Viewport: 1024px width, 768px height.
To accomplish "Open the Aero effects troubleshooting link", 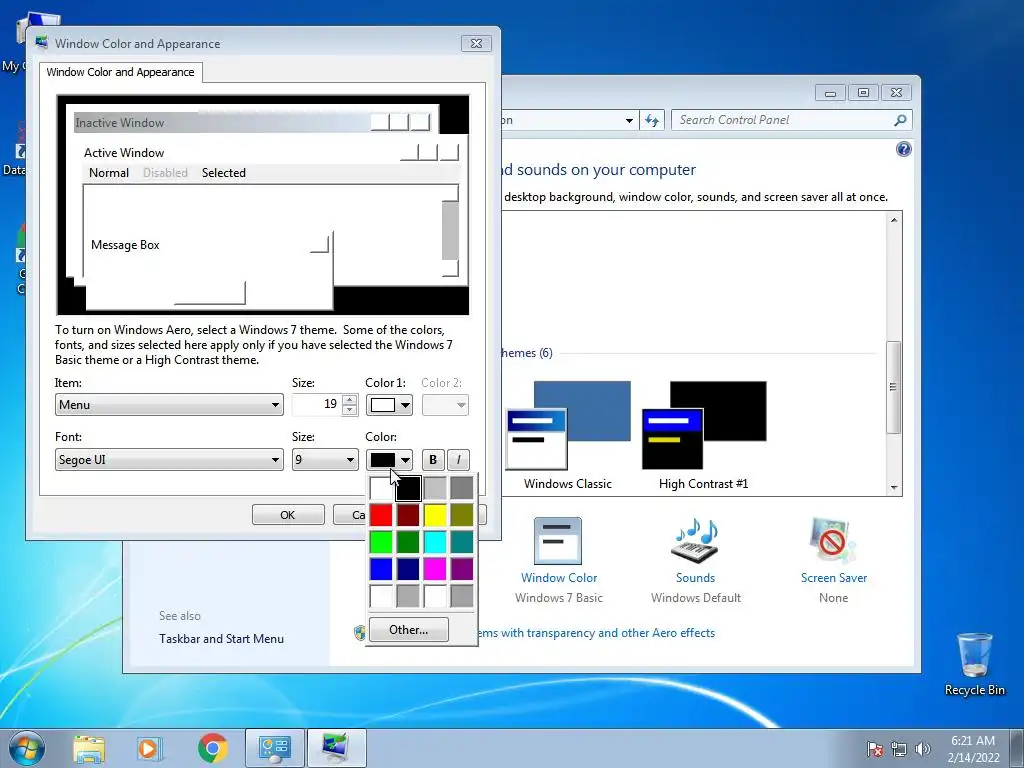I will pos(594,633).
